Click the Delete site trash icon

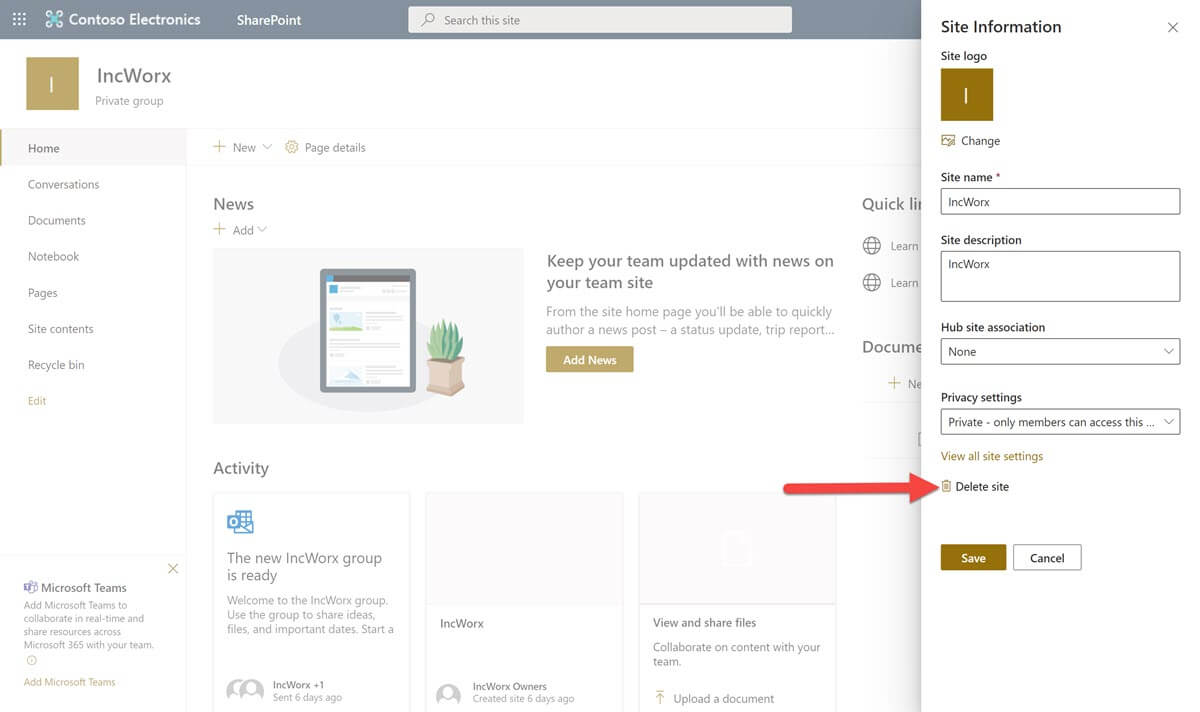click(x=946, y=486)
